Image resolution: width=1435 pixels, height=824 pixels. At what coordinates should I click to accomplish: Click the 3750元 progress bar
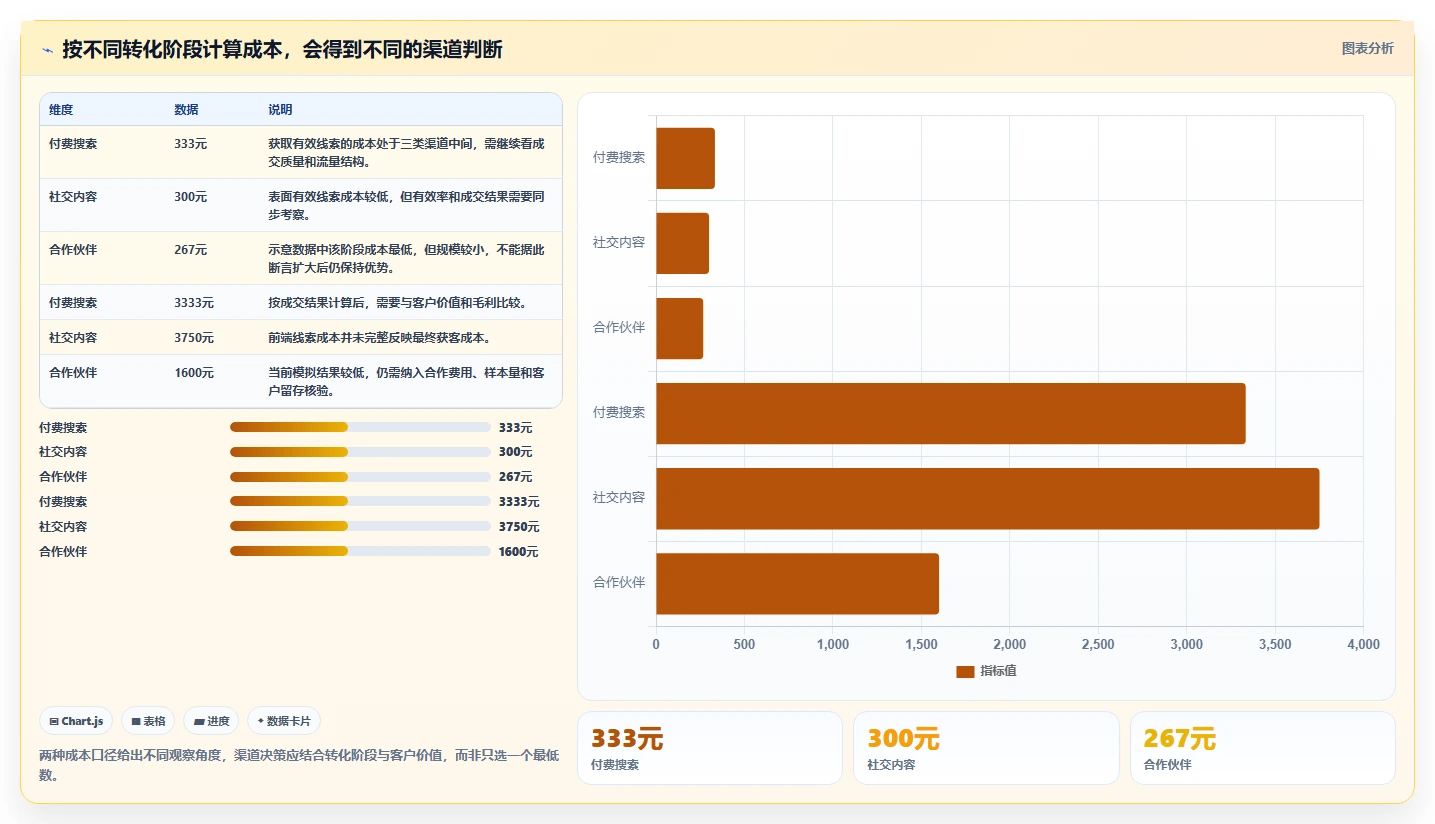click(x=360, y=526)
